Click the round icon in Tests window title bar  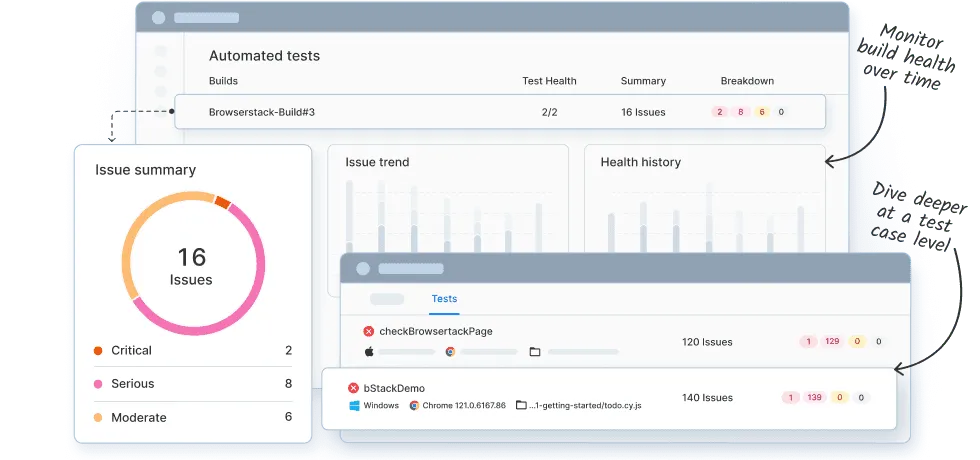[x=363, y=269]
